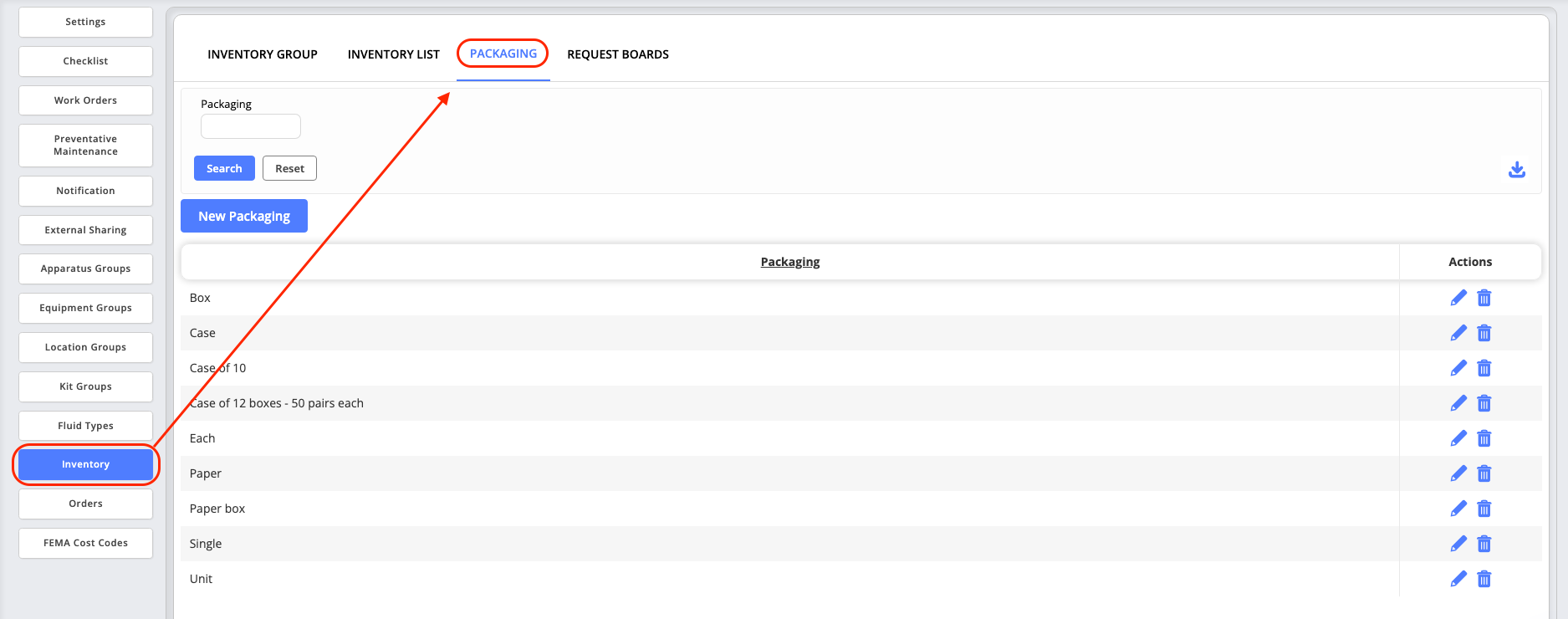Image resolution: width=1568 pixels, height=619 pixels.
Task: Edit the Paper box entry
Action: click(1458, 509)
